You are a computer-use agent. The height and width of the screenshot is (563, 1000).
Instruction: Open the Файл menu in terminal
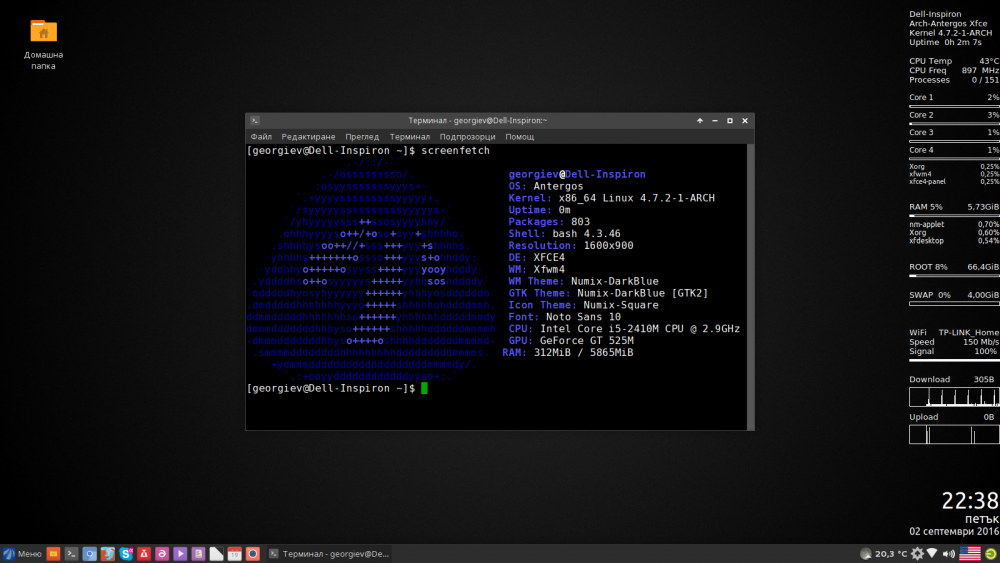coord(261,136)
